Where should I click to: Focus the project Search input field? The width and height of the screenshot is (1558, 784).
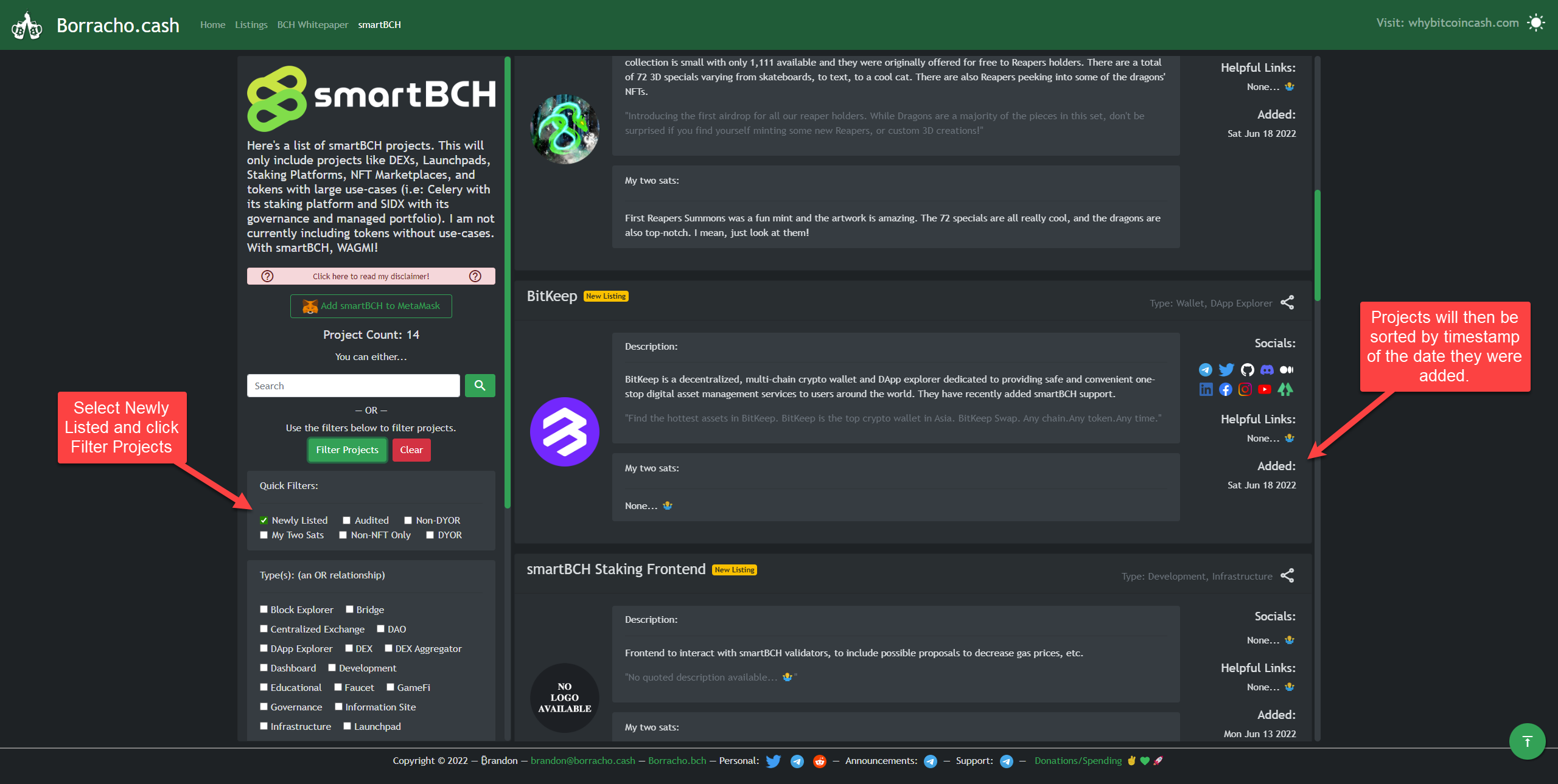[x=354, y=386]
